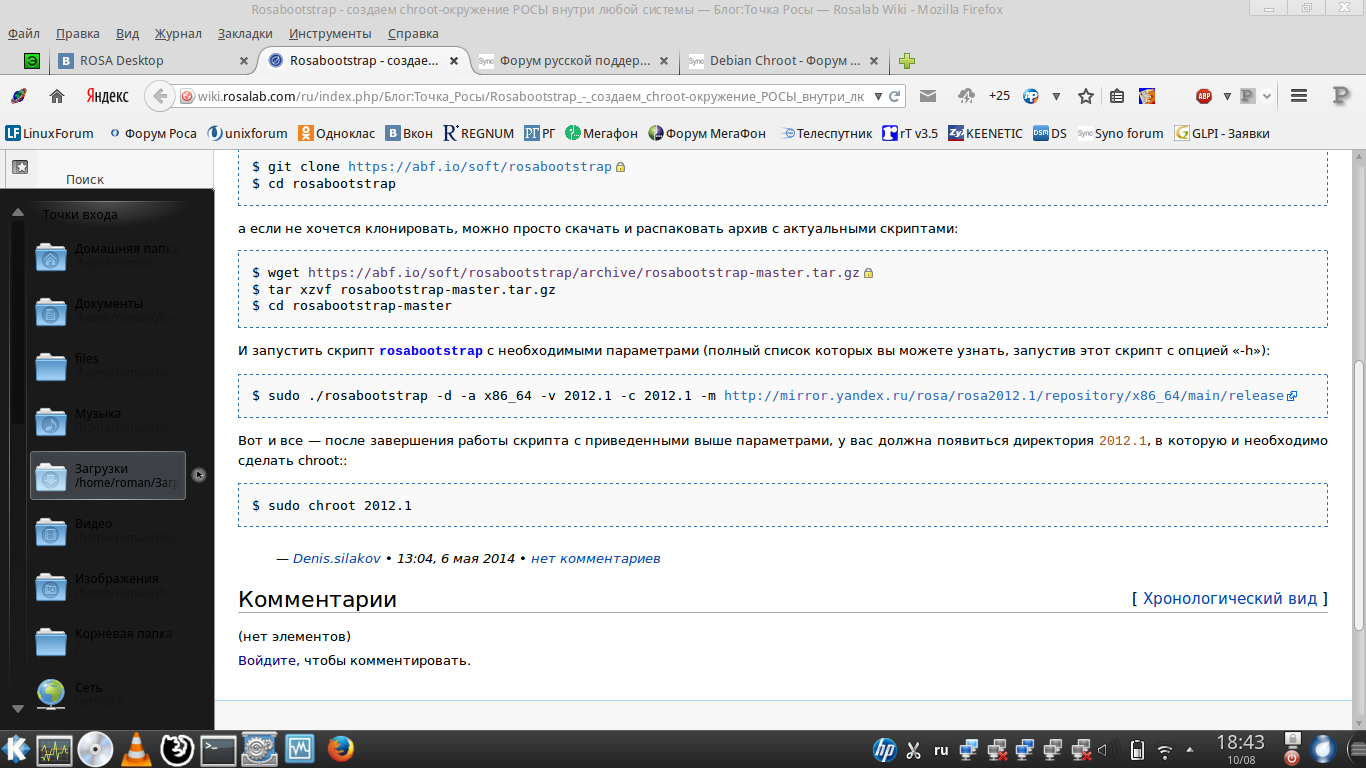Viewport: 1366px width, 768px height.
Task: Launch VLC media player from taskbar
Action: point(136,748)
